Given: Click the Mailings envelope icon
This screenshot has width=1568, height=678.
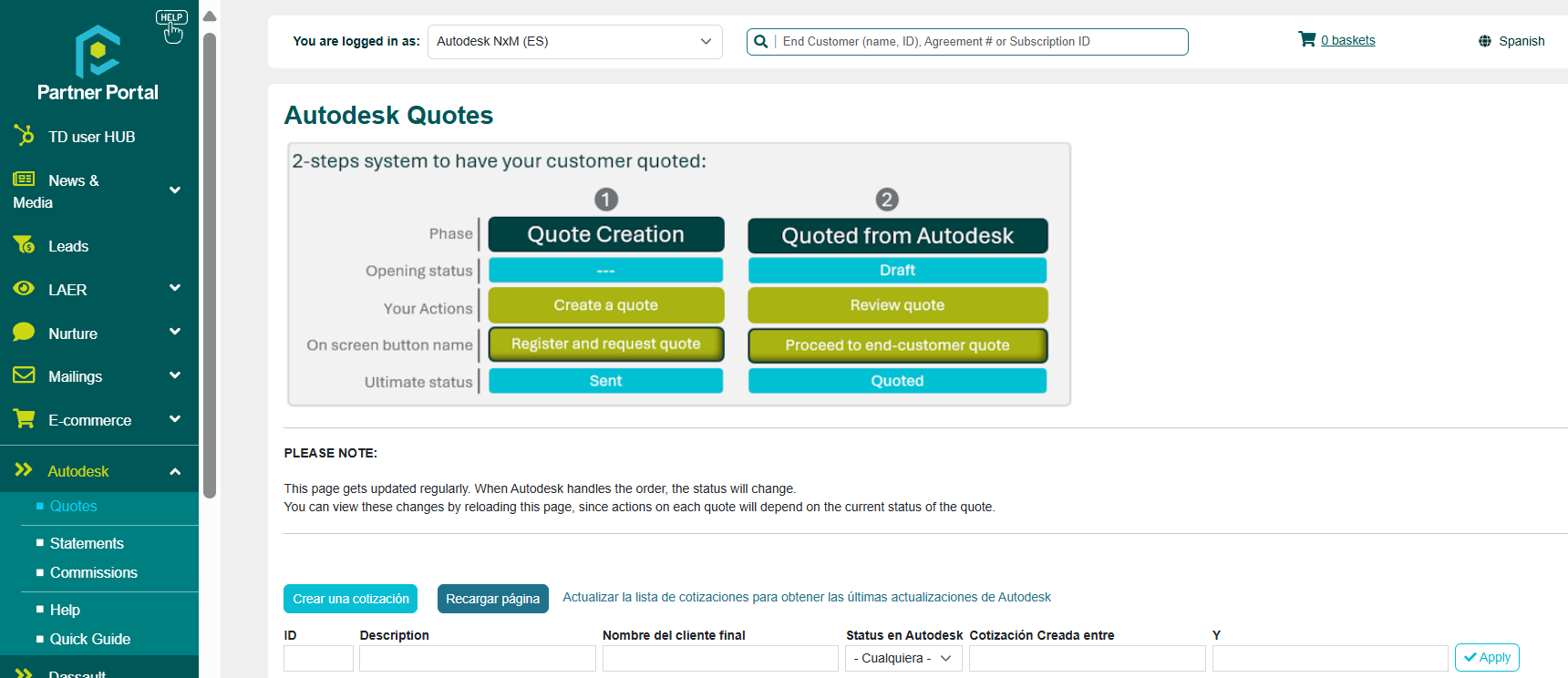Looking at the screenshot, I should (24, 375).
